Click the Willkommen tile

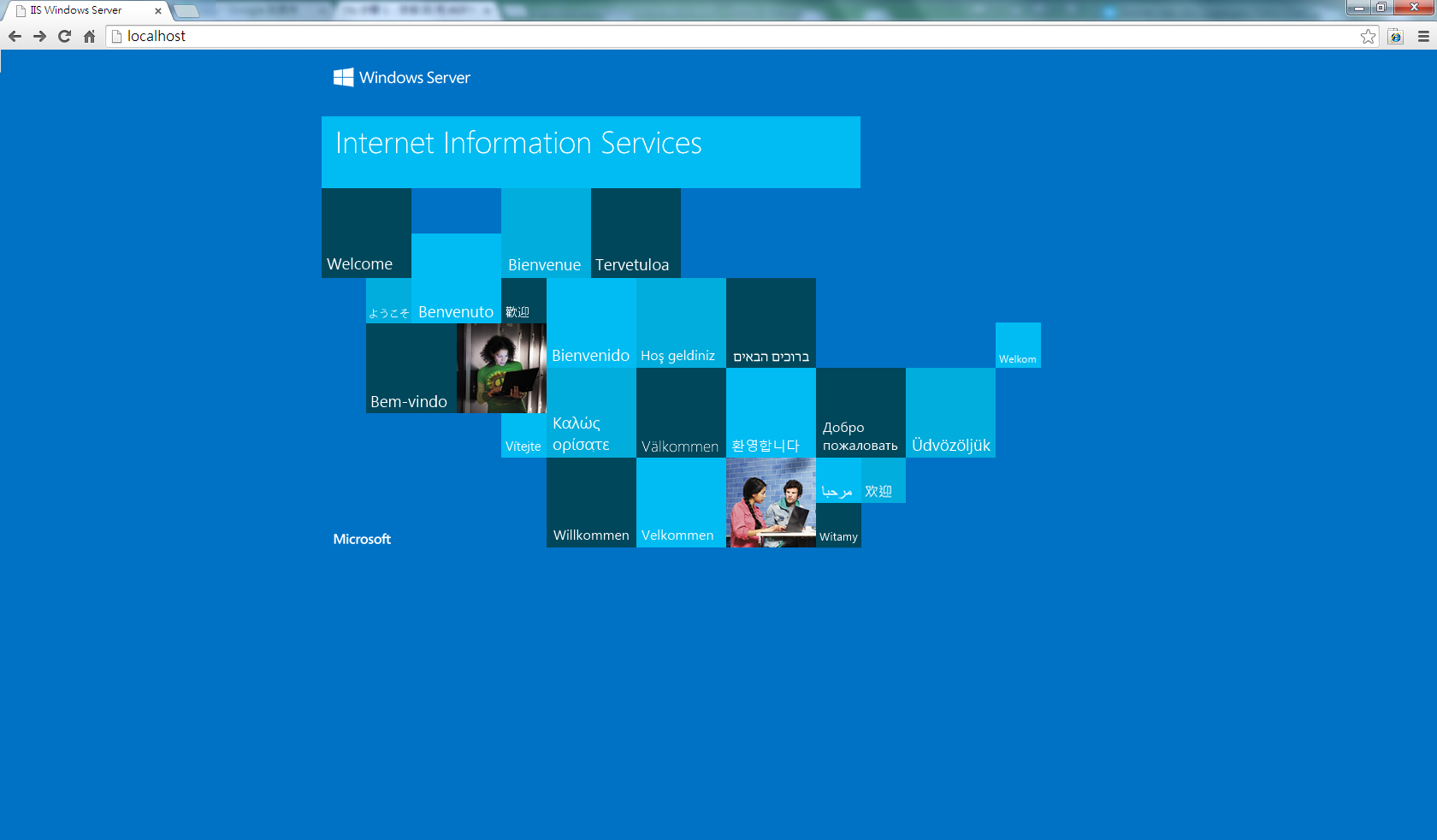point(591,502)
